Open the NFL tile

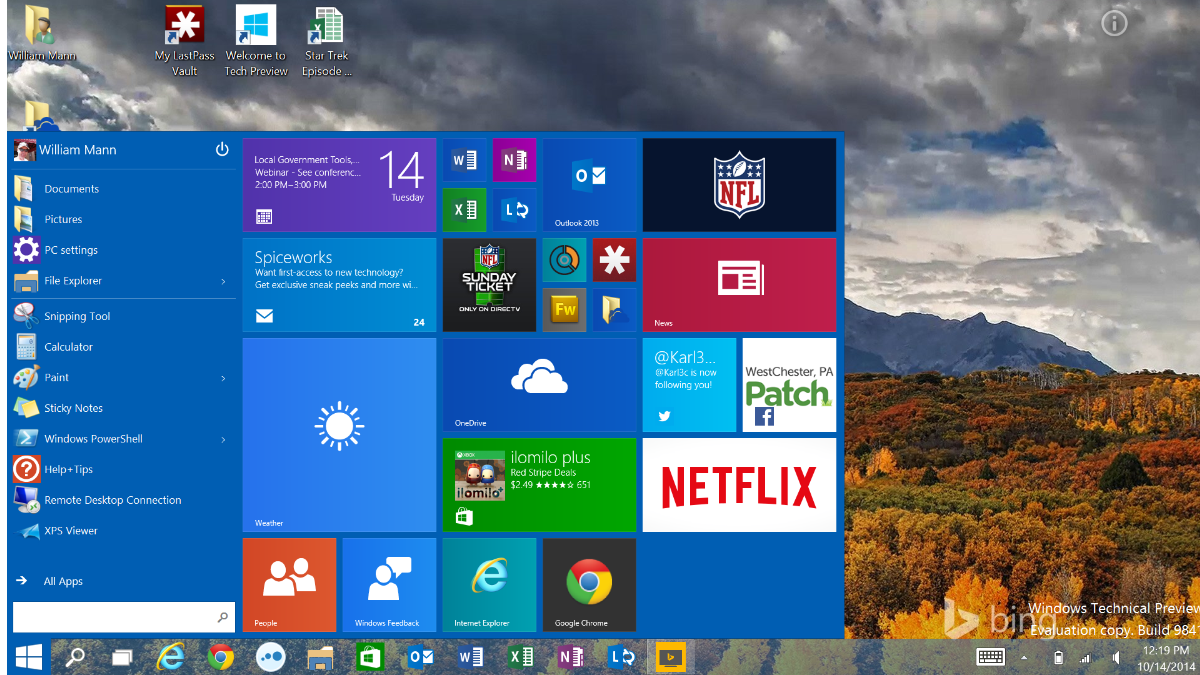[x=739, y=185]
